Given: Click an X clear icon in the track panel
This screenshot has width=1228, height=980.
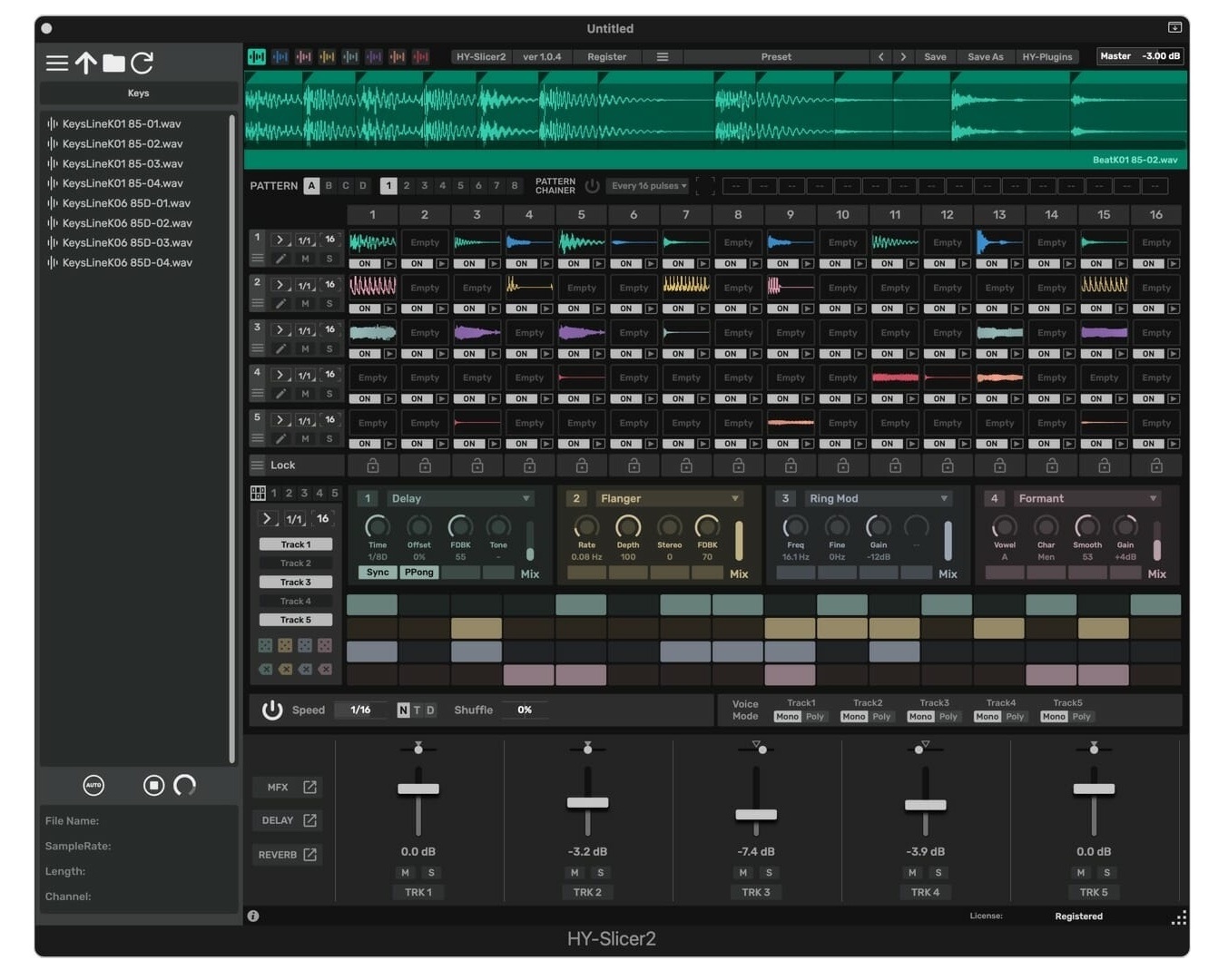Looking at the screenshot, I should [x=266, y=667].
